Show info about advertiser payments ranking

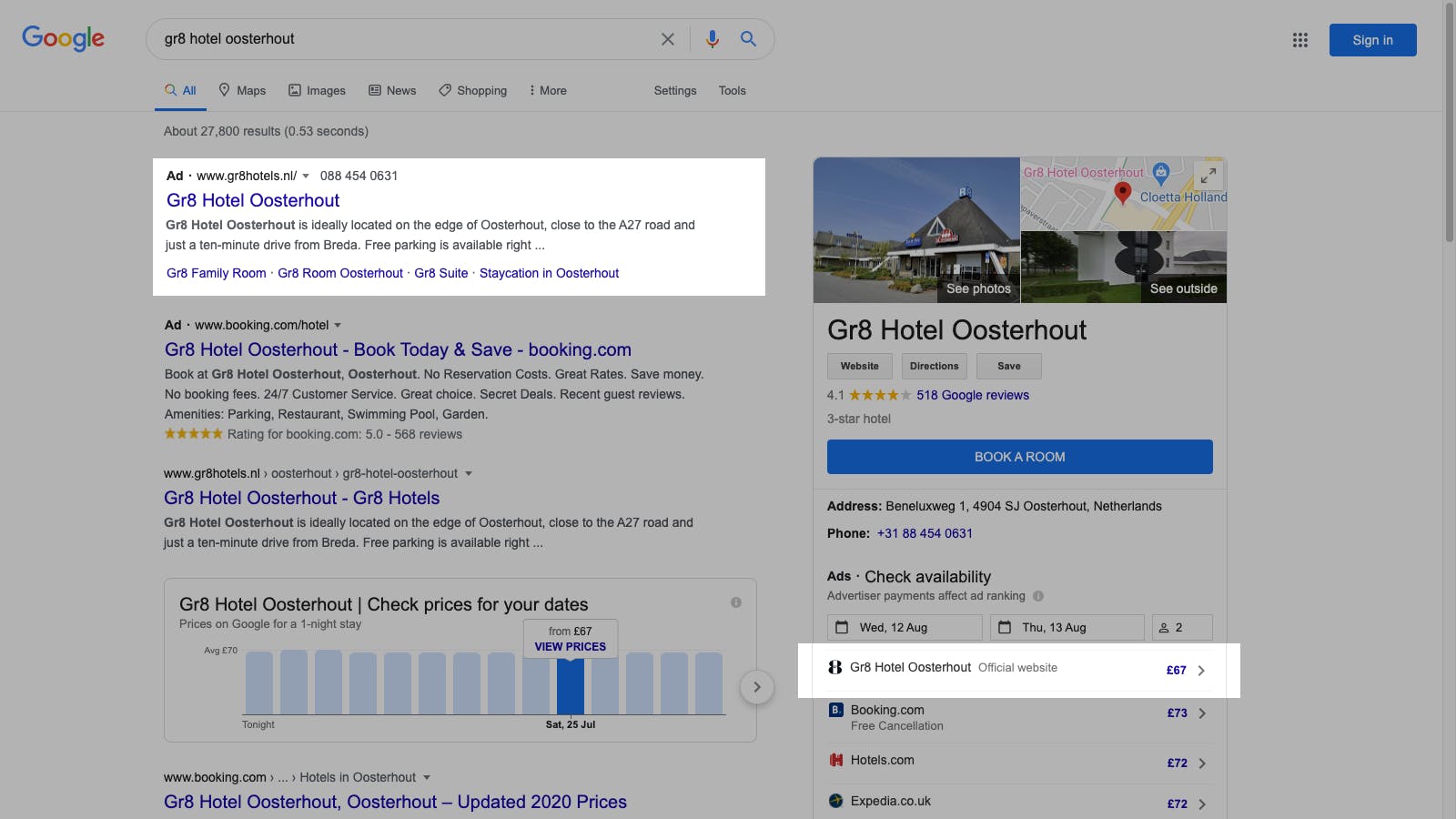point(1038,596)
